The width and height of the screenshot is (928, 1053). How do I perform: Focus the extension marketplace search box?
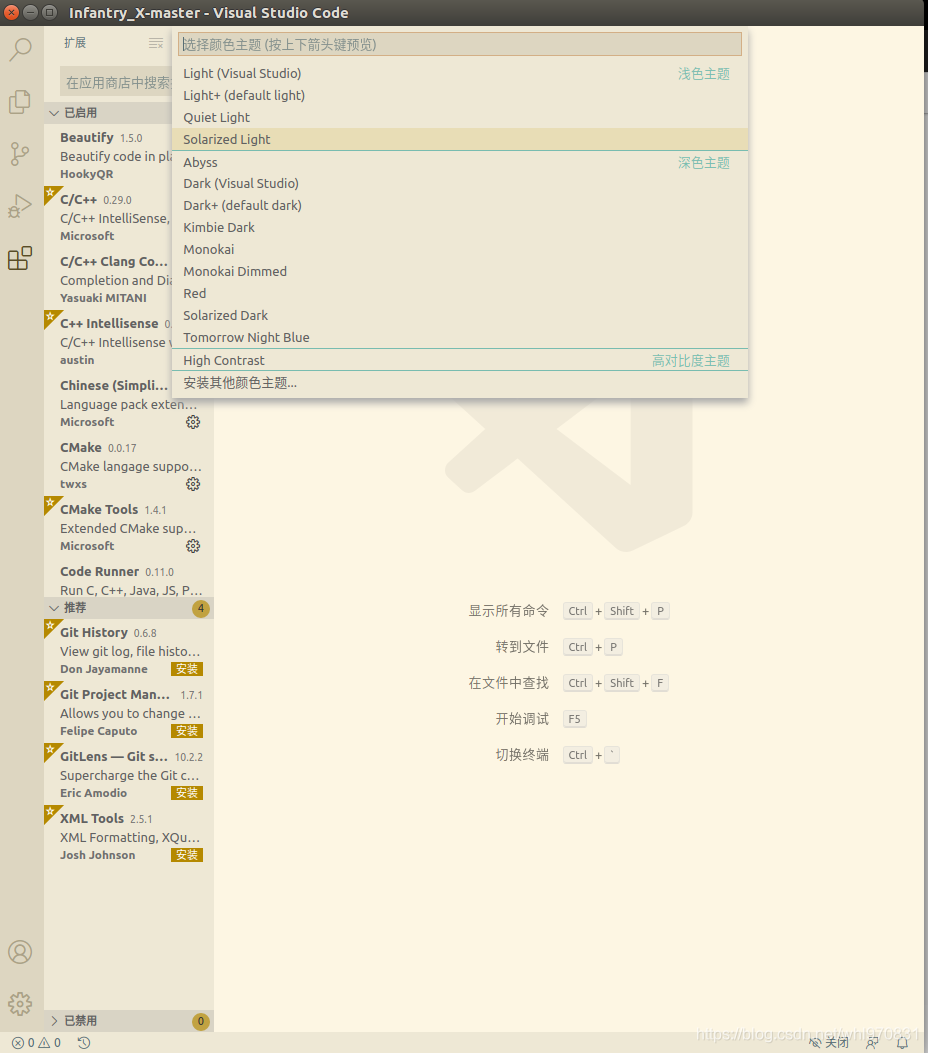click(x=117, y=83)
